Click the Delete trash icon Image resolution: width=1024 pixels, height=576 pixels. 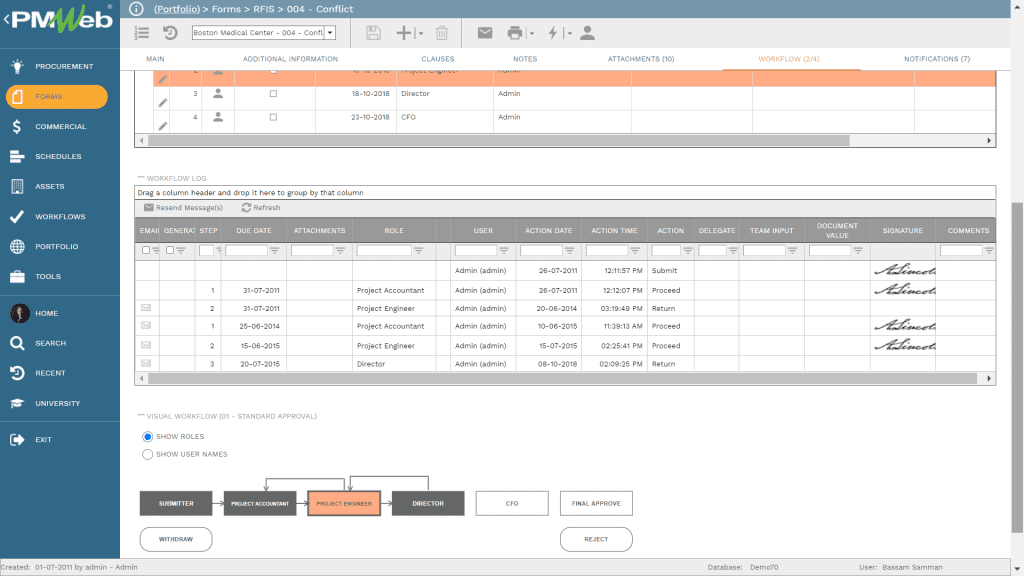point(442,33)
